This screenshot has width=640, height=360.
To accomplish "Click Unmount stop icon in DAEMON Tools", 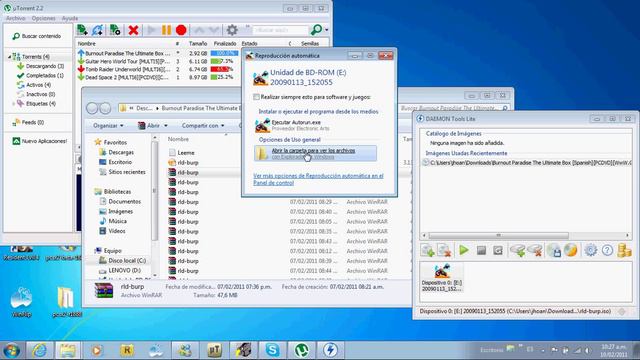I will (x=481, y=250).
